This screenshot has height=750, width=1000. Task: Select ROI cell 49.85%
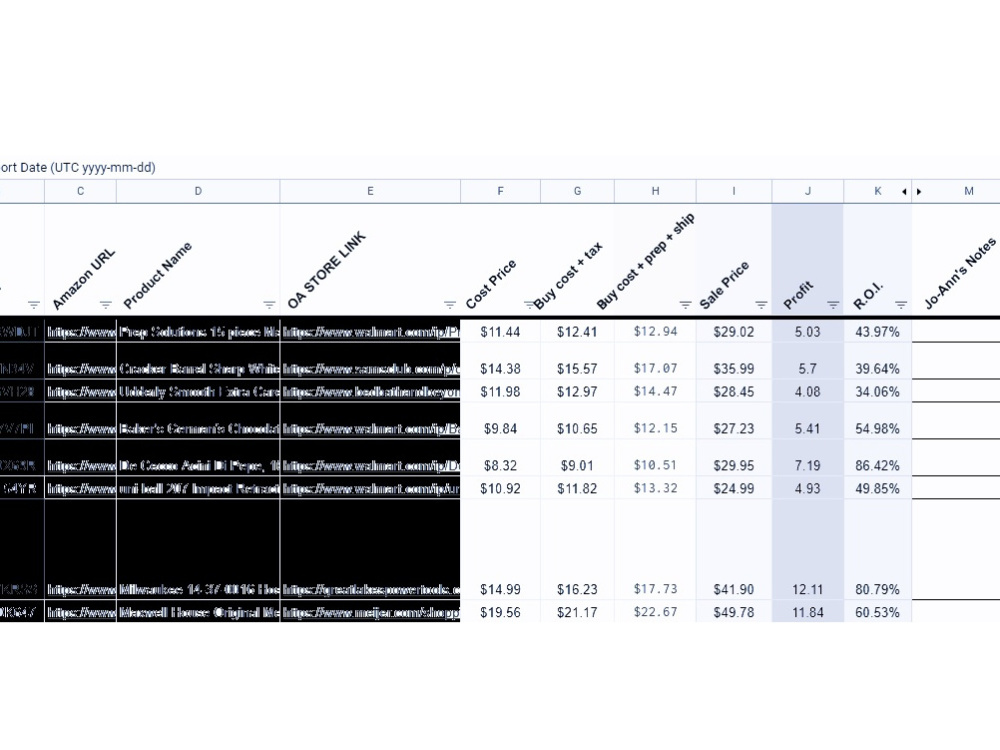[x=878, y=488]
